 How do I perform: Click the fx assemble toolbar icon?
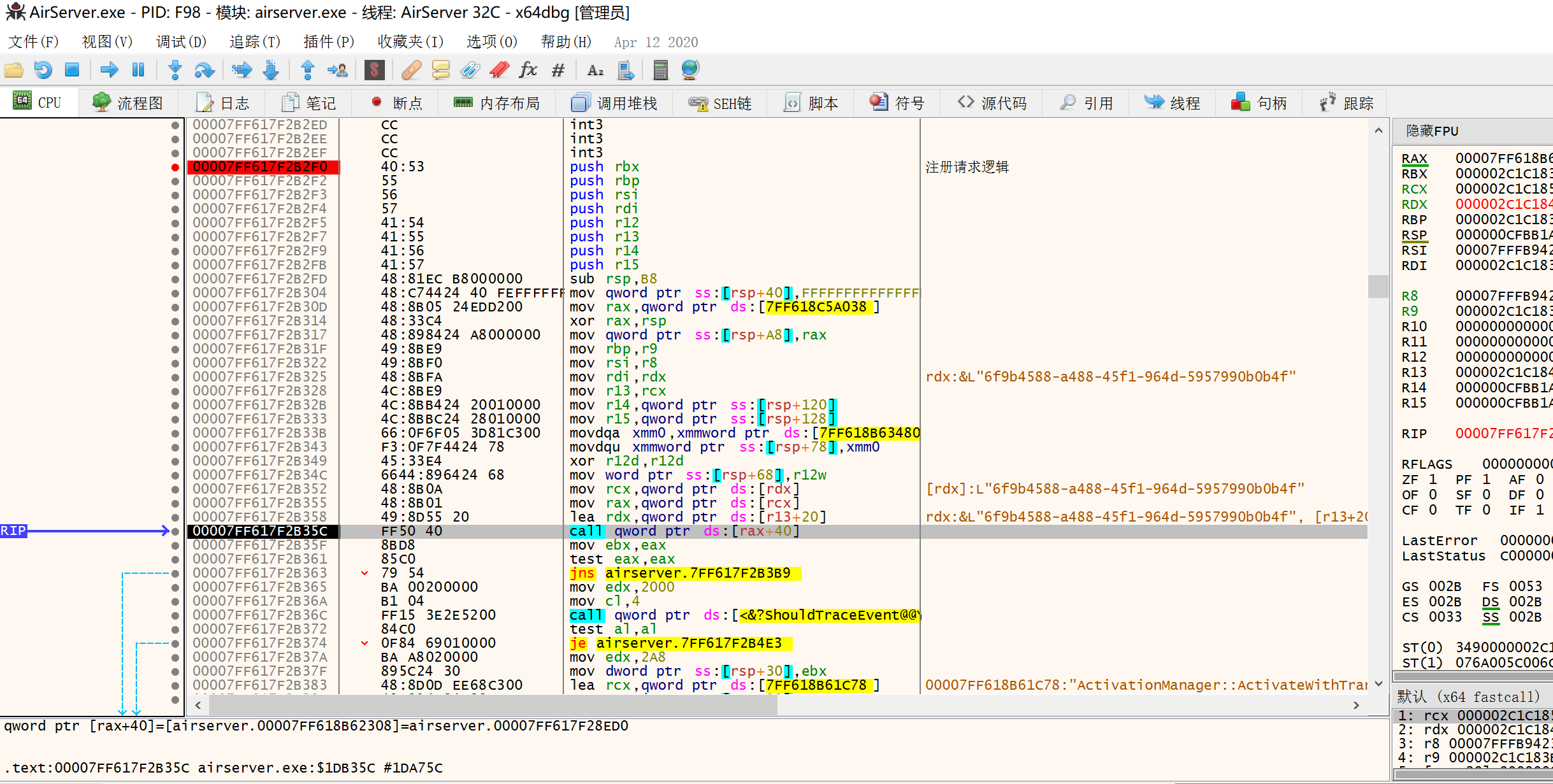click(528, 70)
